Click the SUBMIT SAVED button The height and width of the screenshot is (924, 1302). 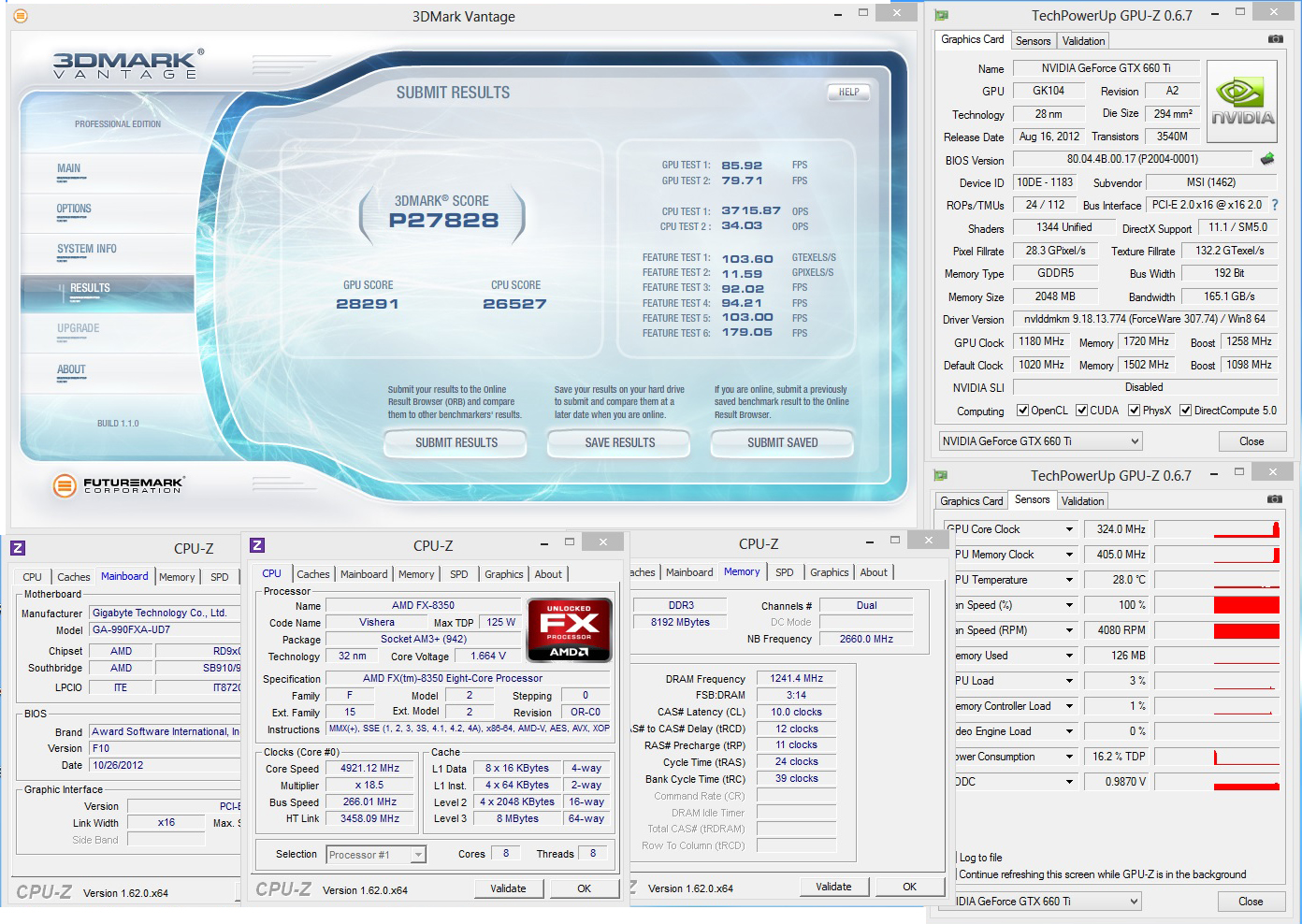click(783, 442)
